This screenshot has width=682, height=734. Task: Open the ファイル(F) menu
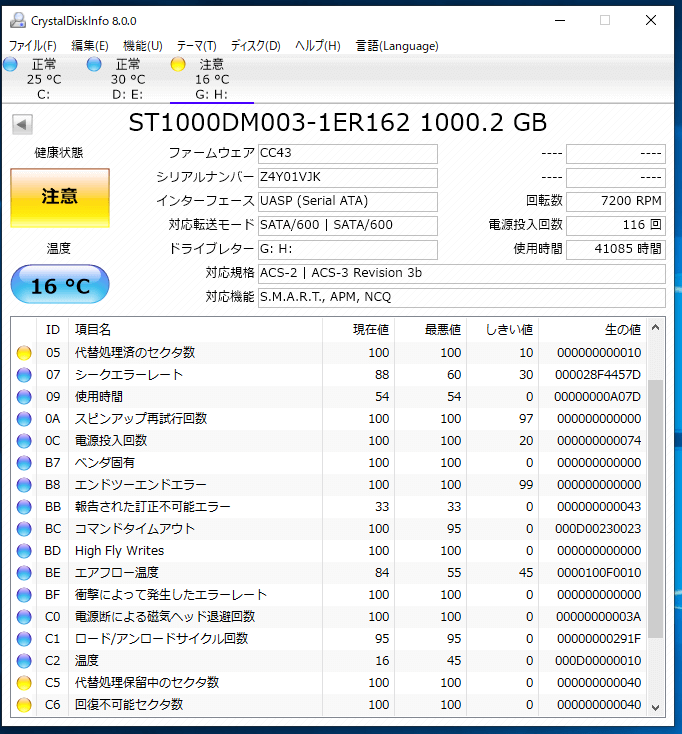pyautogui.click(x=33, y=46)
